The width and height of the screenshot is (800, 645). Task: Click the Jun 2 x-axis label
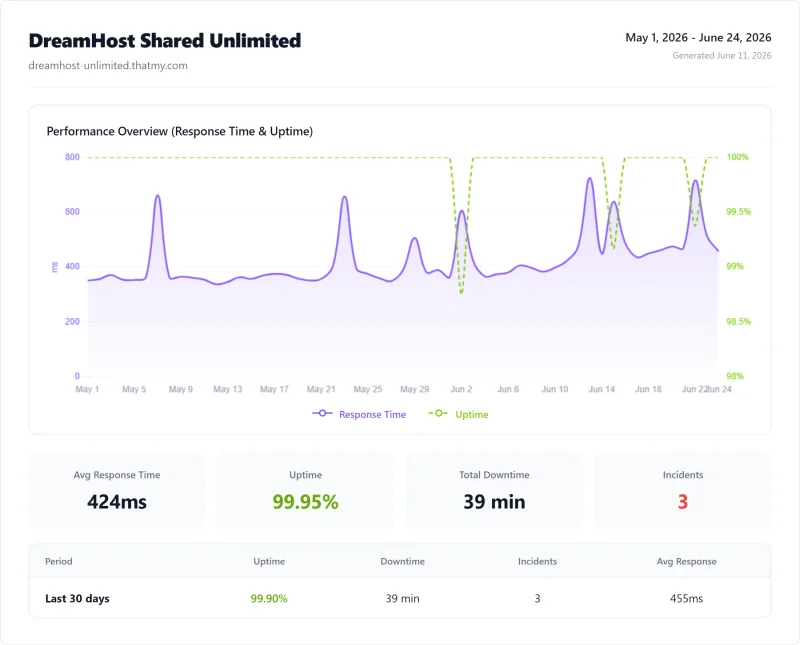(x=461, y=389)
